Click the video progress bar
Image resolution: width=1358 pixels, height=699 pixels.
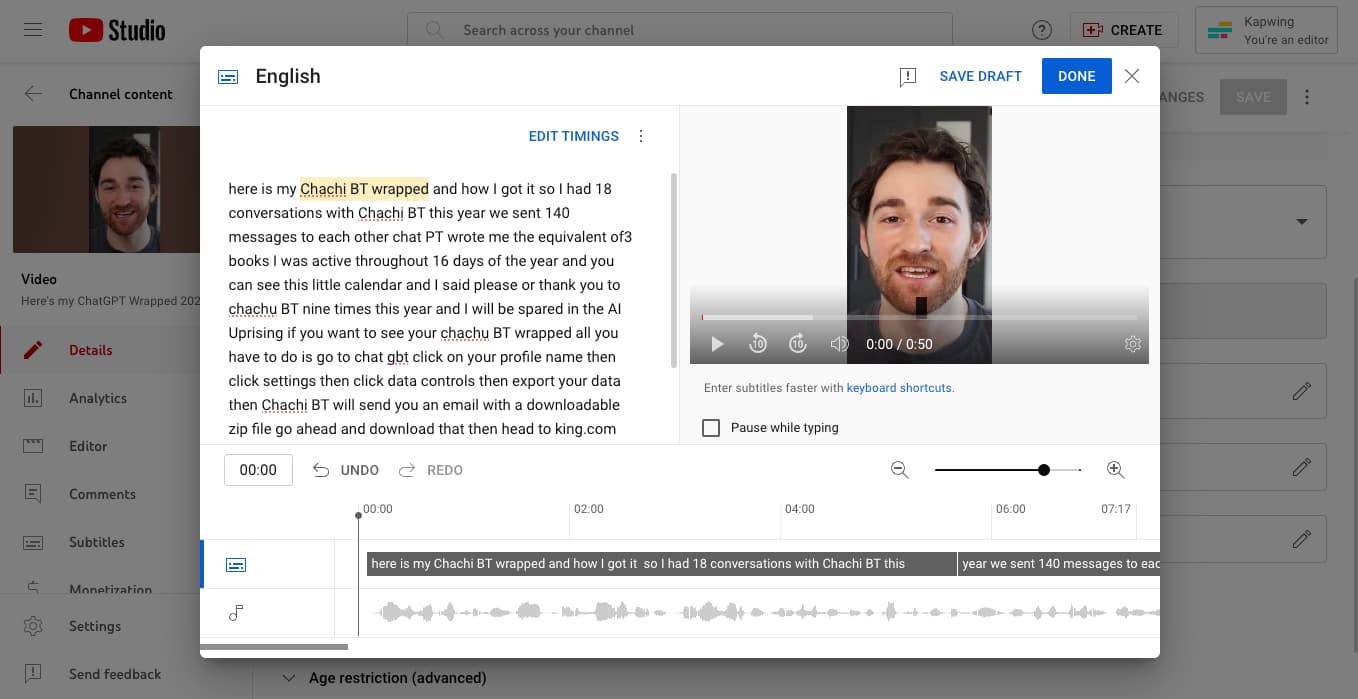click(x=919, y=317)
